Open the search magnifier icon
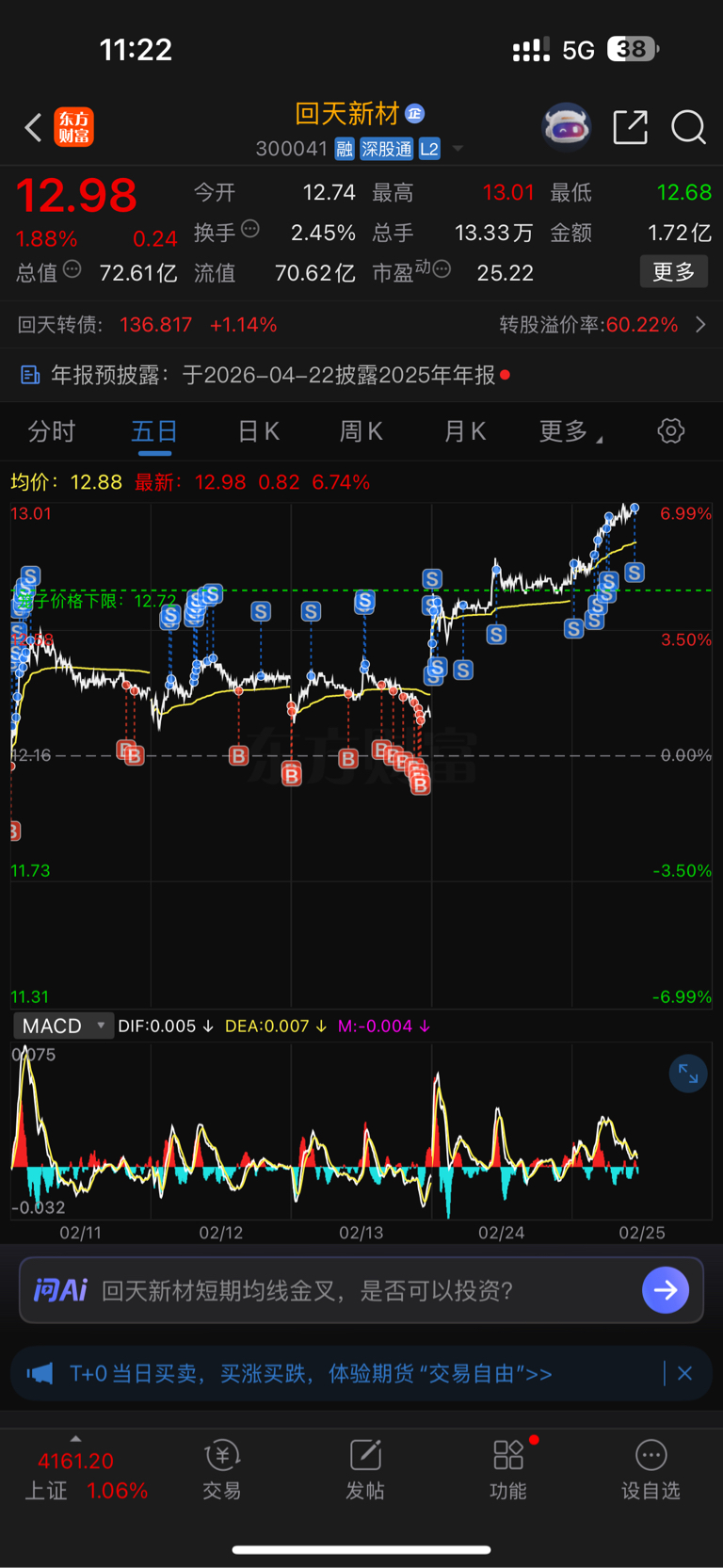 click(688, 127)
